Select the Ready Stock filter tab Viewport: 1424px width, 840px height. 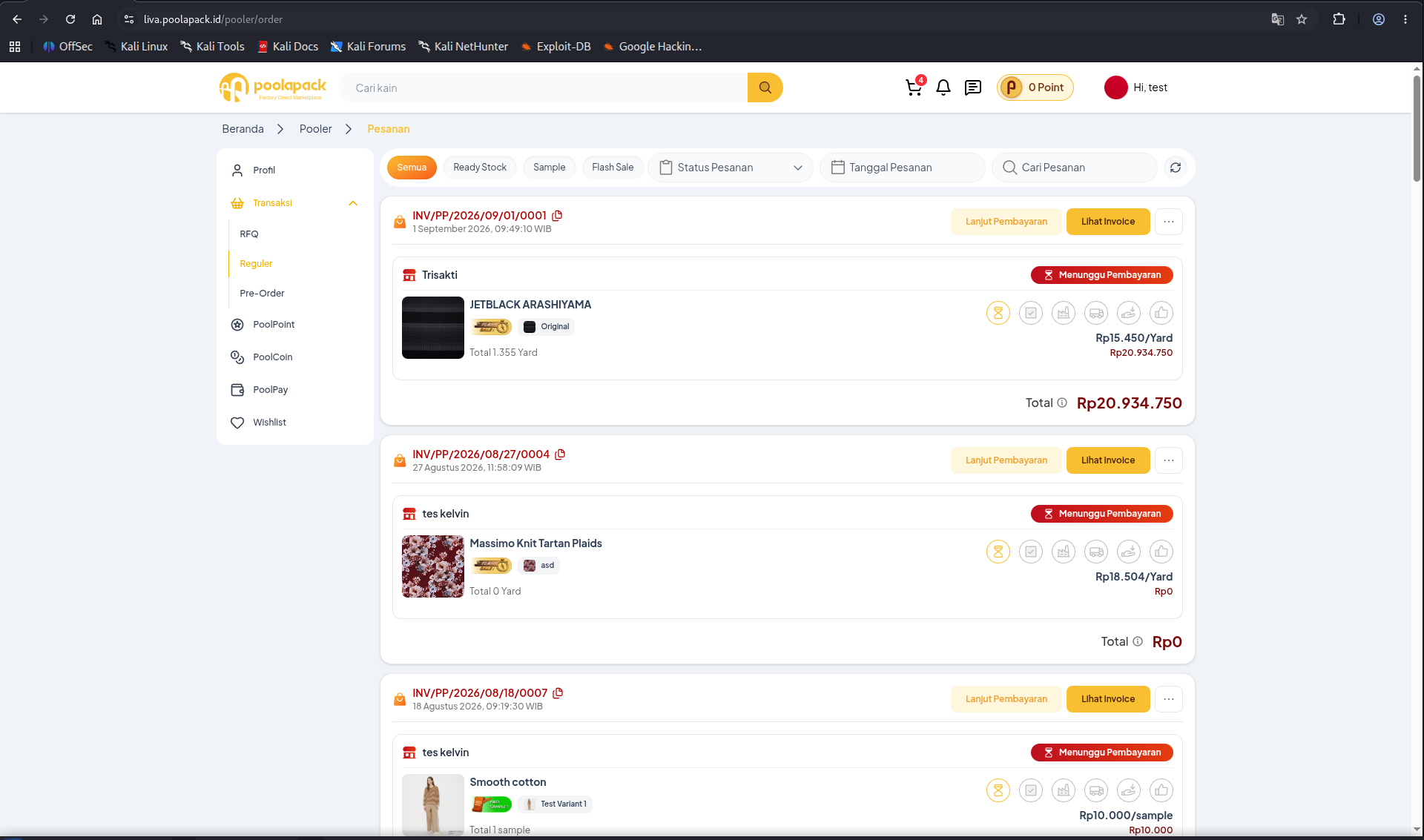[480, 168]
